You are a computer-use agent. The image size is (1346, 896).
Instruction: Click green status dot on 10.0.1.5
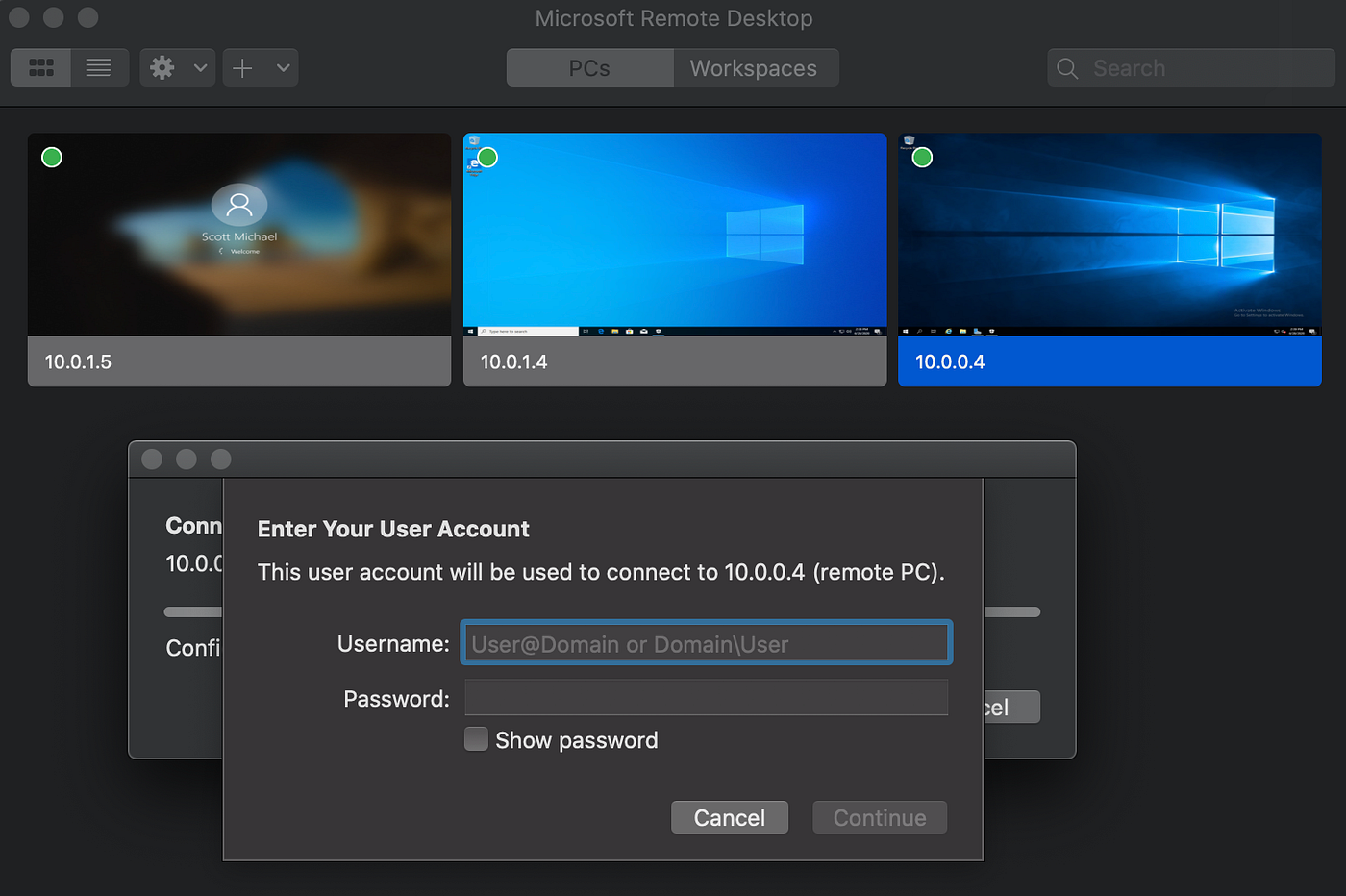[x=52, y=157]
